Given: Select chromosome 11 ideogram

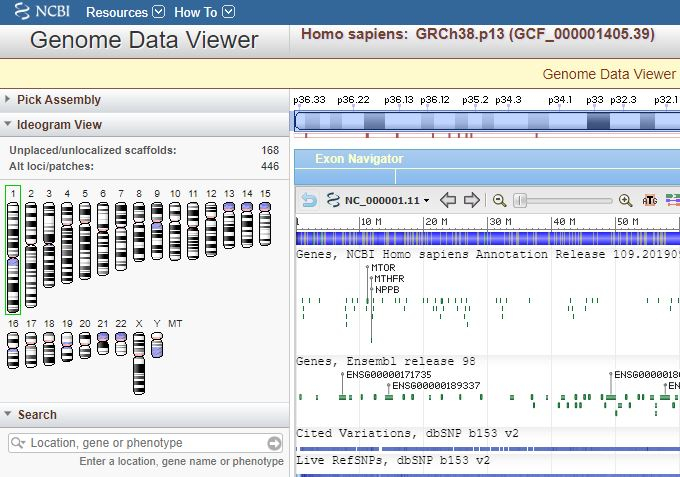Looking at the screenshot, I should pos(193,231).
